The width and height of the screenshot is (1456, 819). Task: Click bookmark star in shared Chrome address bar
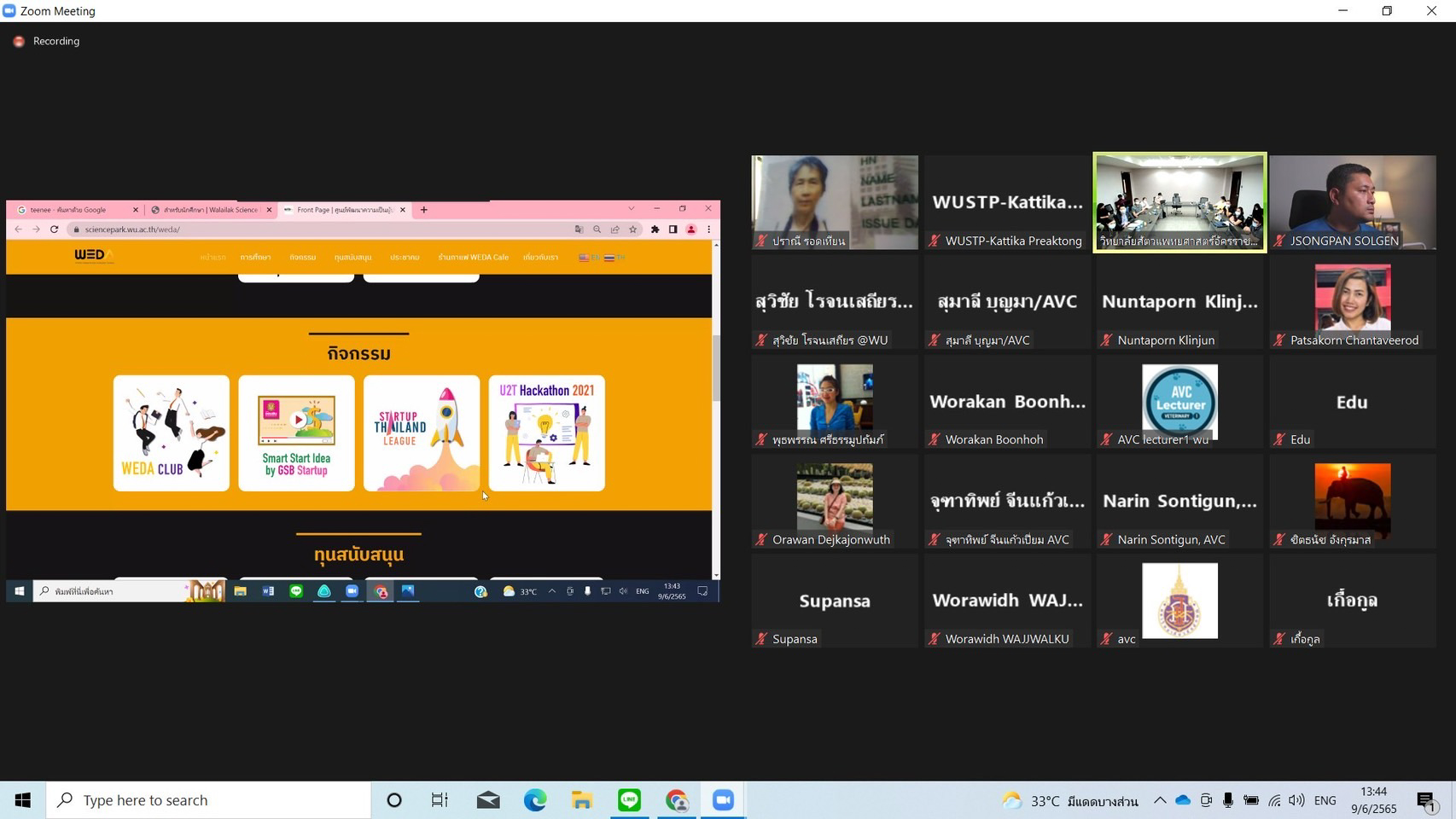(x=632, y=229)
